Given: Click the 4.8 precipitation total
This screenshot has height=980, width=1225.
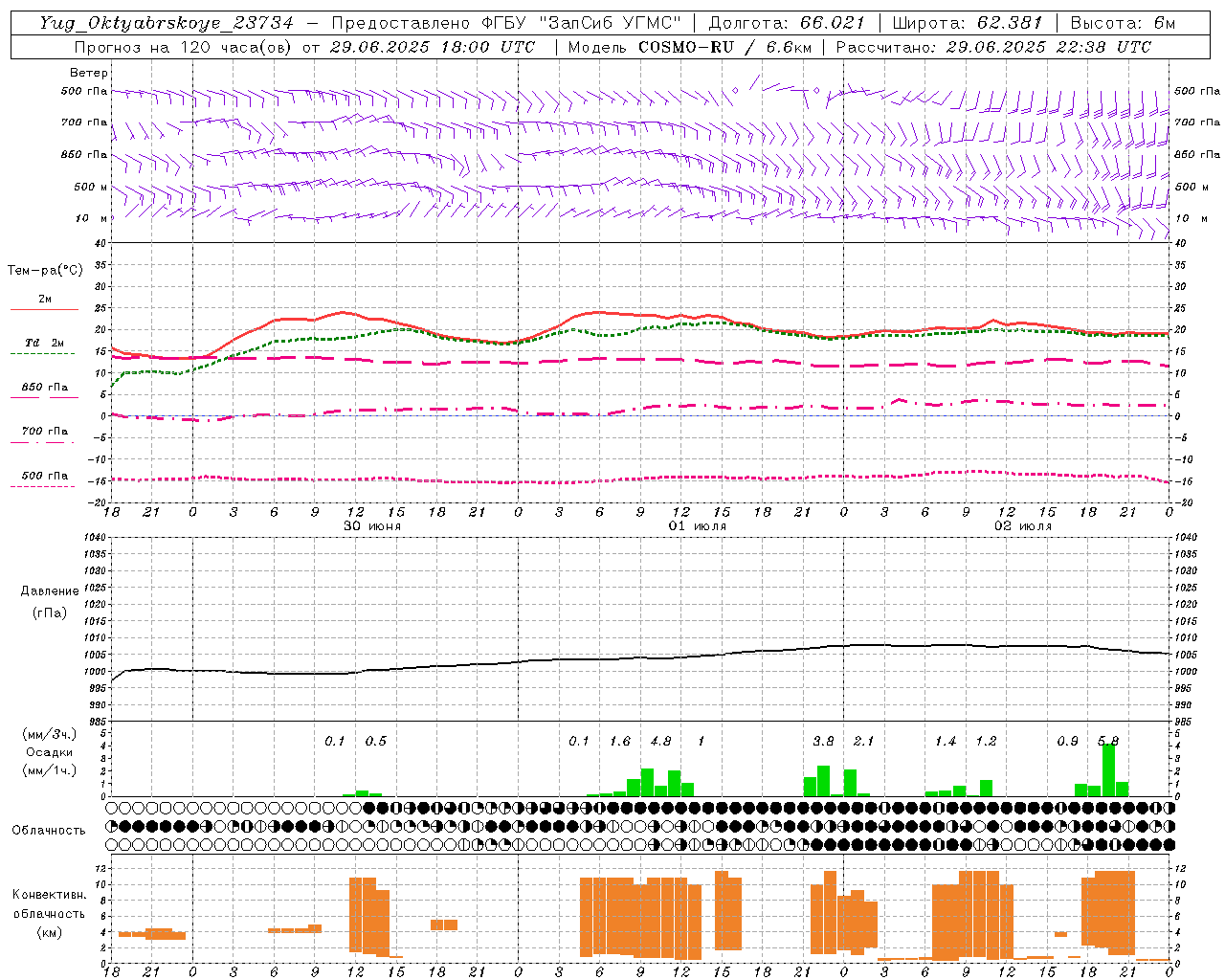Looking at the screenshot, I should tap(660, 742).
